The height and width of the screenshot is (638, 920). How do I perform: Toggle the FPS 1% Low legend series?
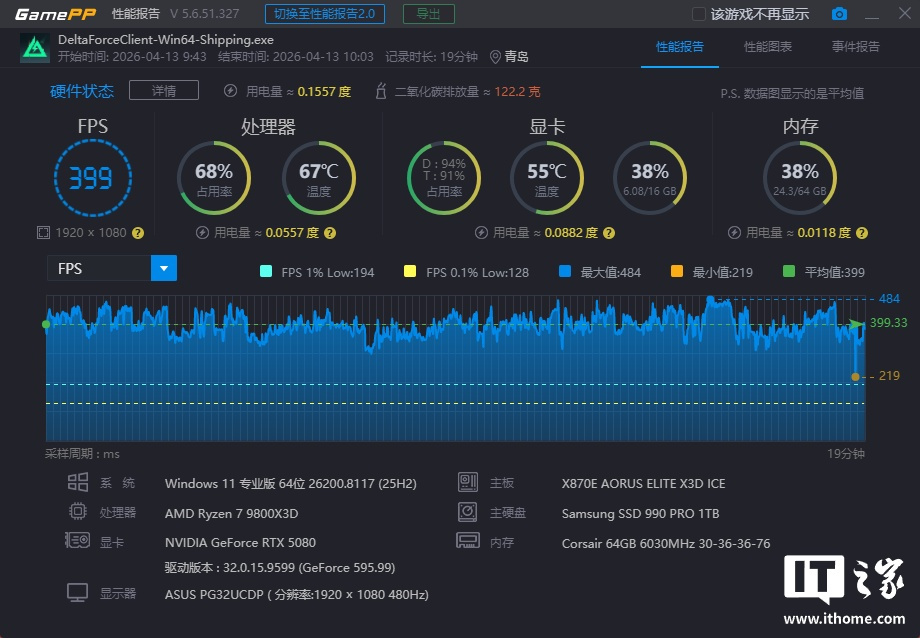point(266,272)
